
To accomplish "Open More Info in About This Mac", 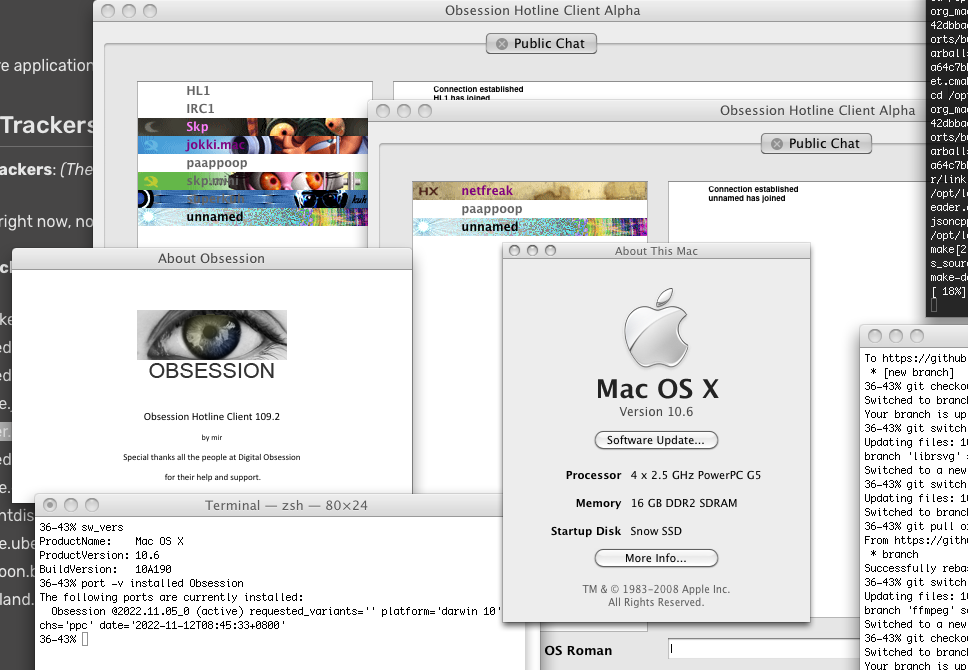I will [656, 558].
